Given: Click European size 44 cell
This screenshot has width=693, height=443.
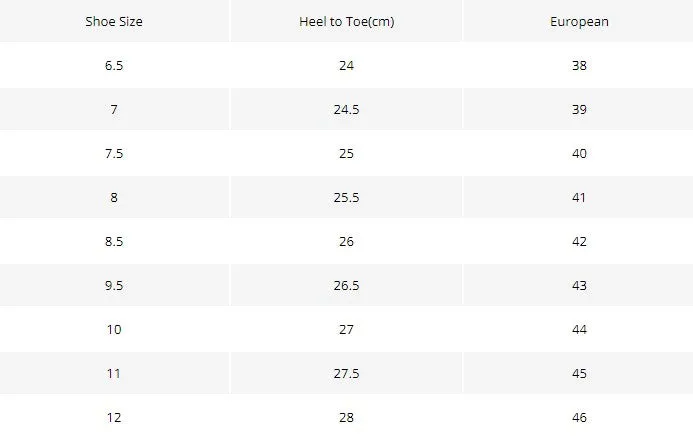Looking at the screenshot, I should 579,329.
